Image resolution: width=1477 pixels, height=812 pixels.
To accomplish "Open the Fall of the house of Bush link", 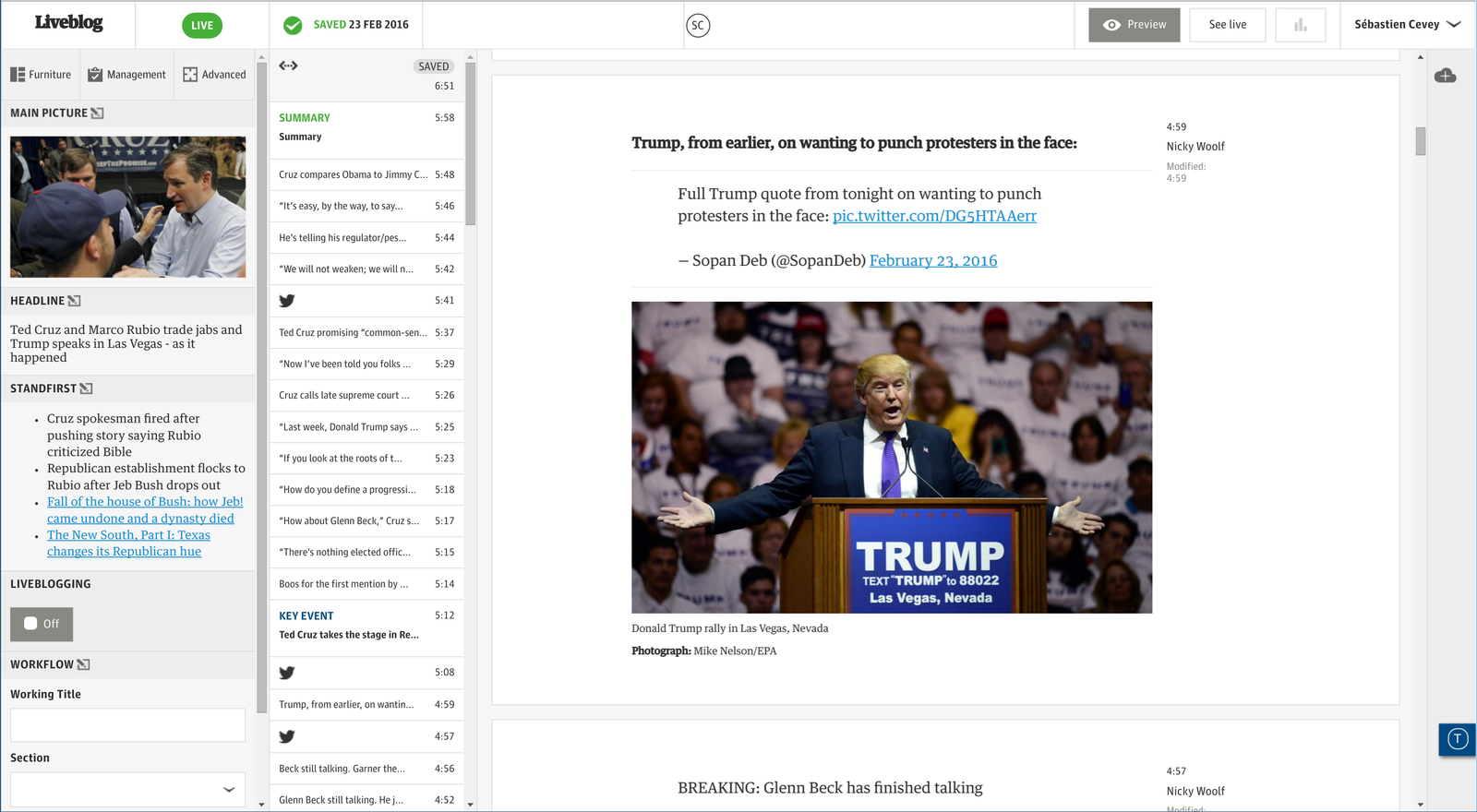I will coord(145,510).
